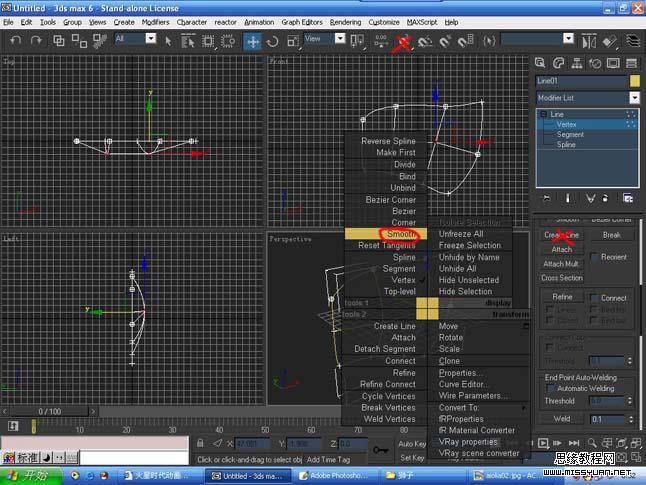The height and width of the screenshot is (485, 646).
Task: Click the Select and Manipulate icon
Action: (381, 41)
